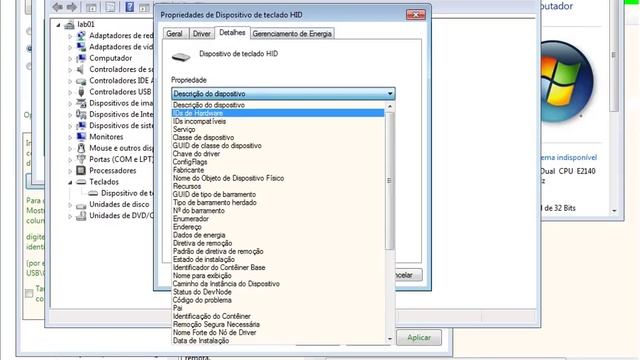The height and width of the screenshot is (360, 640).
Task: Expand the Unidades de disco node
Action: click(x=70, y=205)
